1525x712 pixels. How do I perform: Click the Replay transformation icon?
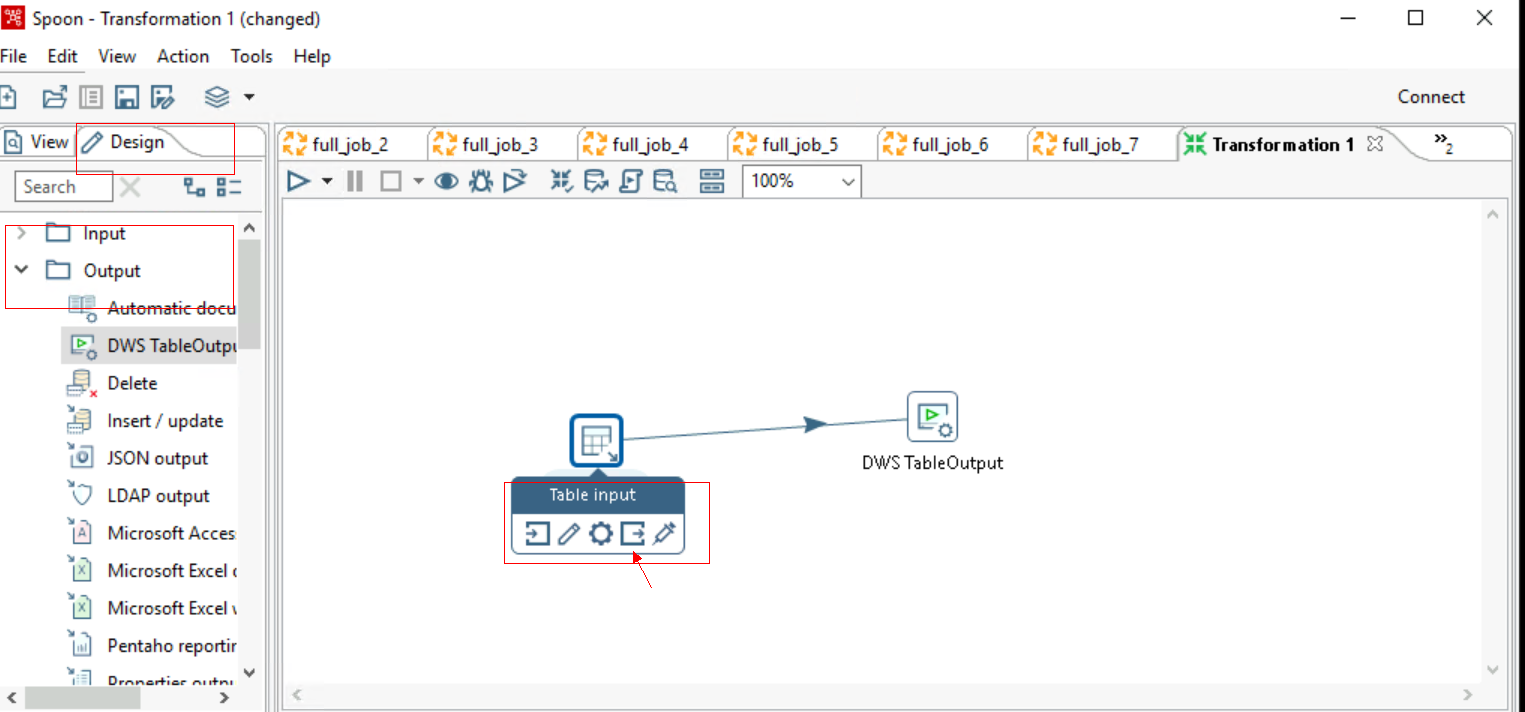[514, 181]
